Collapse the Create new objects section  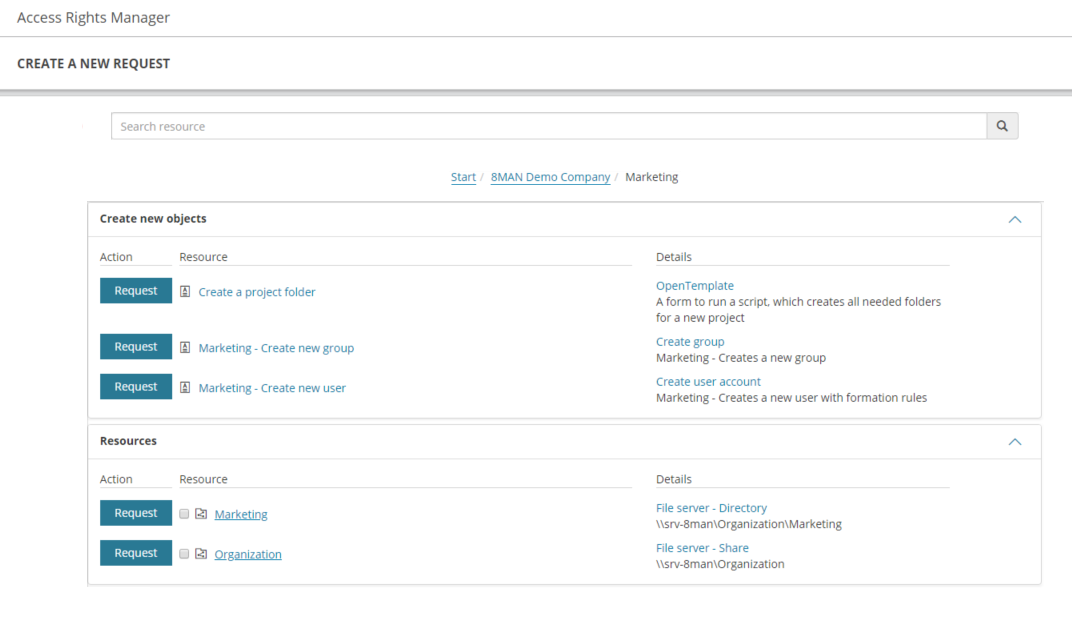pos(1015,219)
